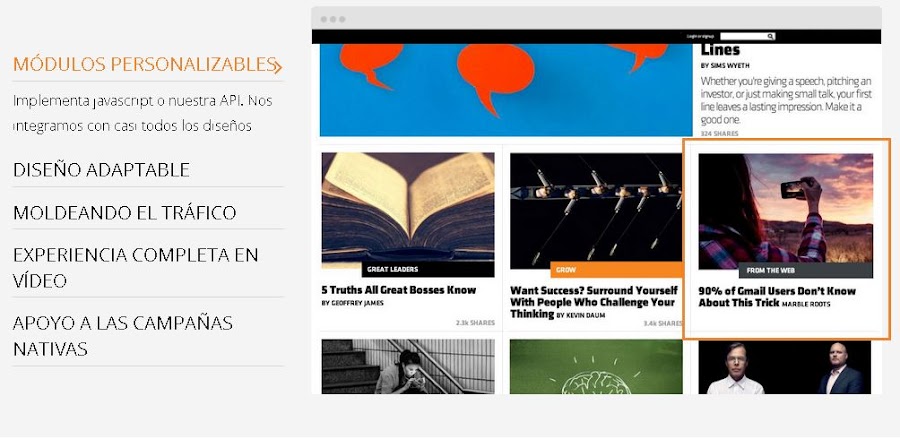Click the Login or signup link
This screenshot has height=448, width=900.
pos(700,37)
